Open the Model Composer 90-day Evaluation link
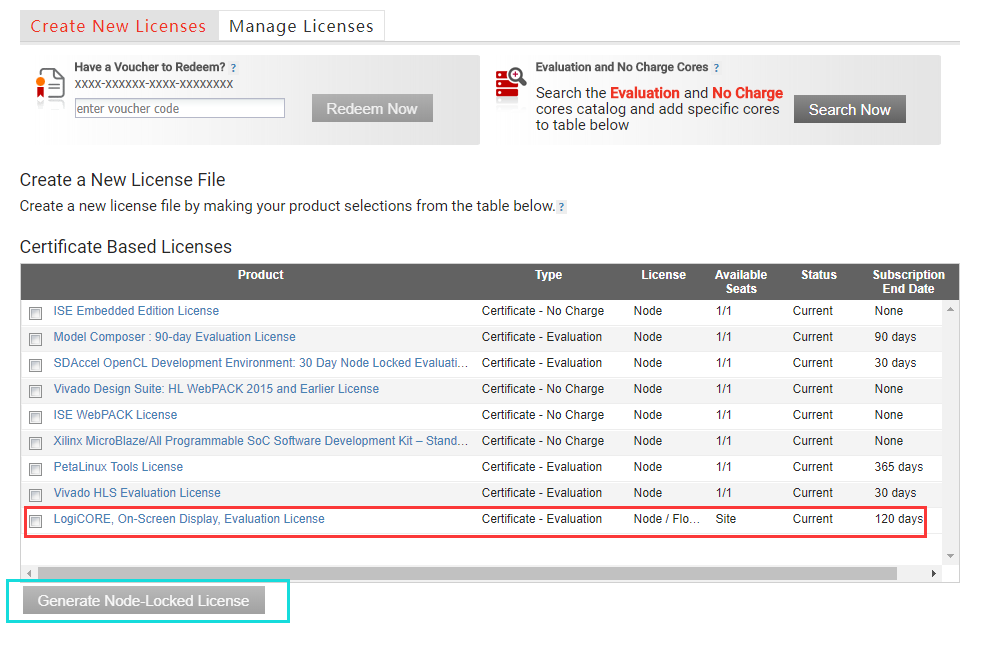Image resolution: width=985 pixels, height=650 pixels. pyautogui.click(x=176, y=337)
